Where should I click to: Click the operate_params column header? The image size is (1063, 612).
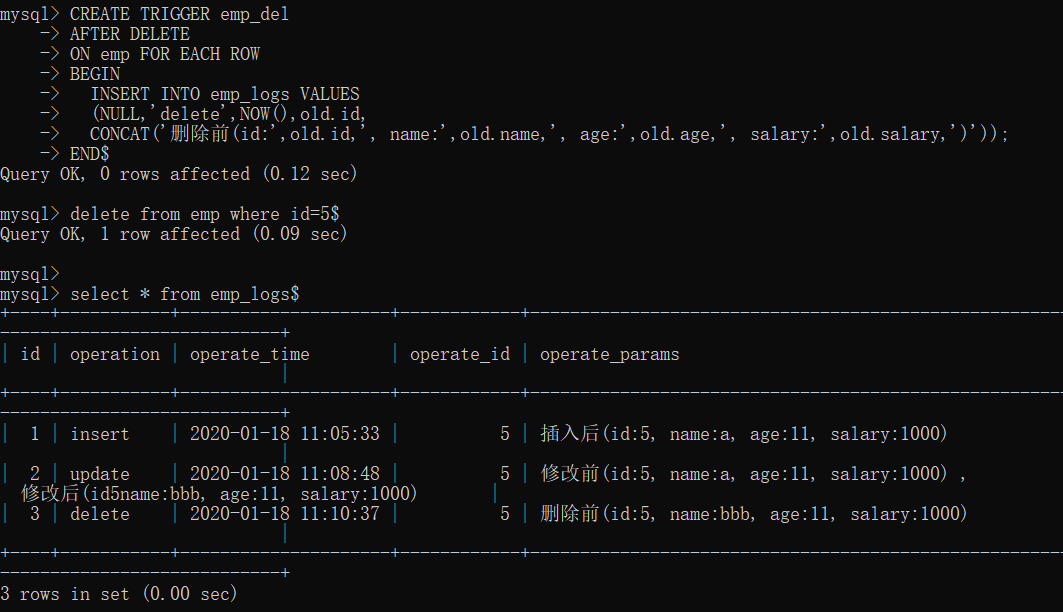pos(609,354)
